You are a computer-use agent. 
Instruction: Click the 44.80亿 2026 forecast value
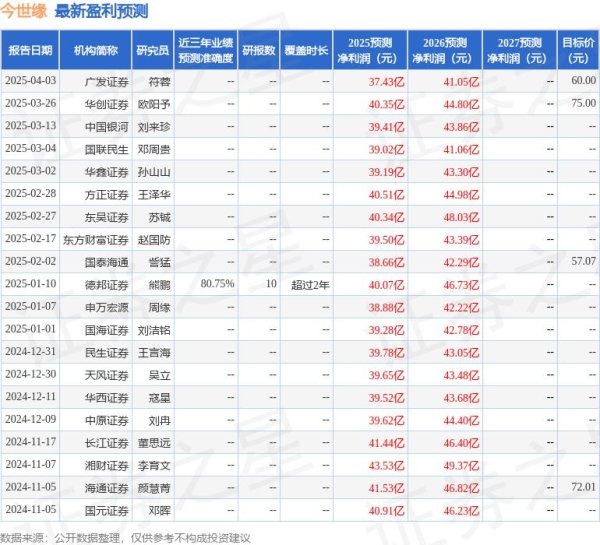461,104
